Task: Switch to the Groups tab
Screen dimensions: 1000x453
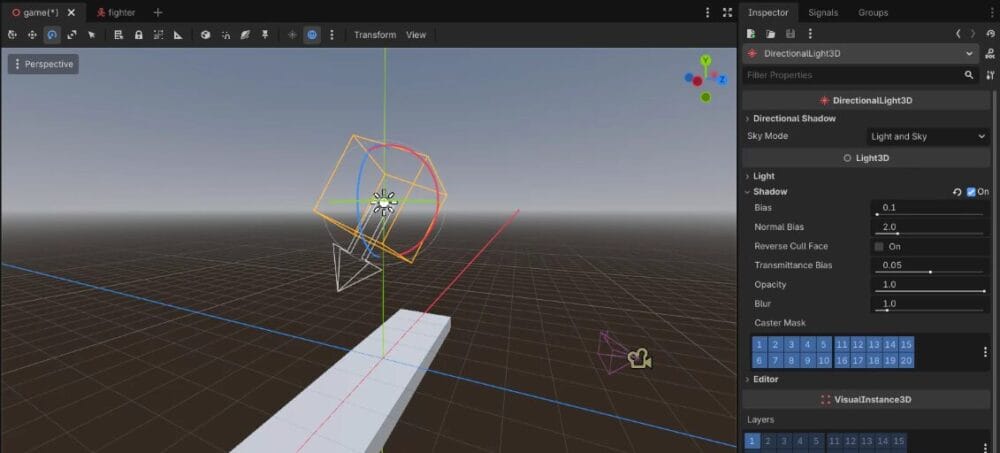Action: click(872, 12)
